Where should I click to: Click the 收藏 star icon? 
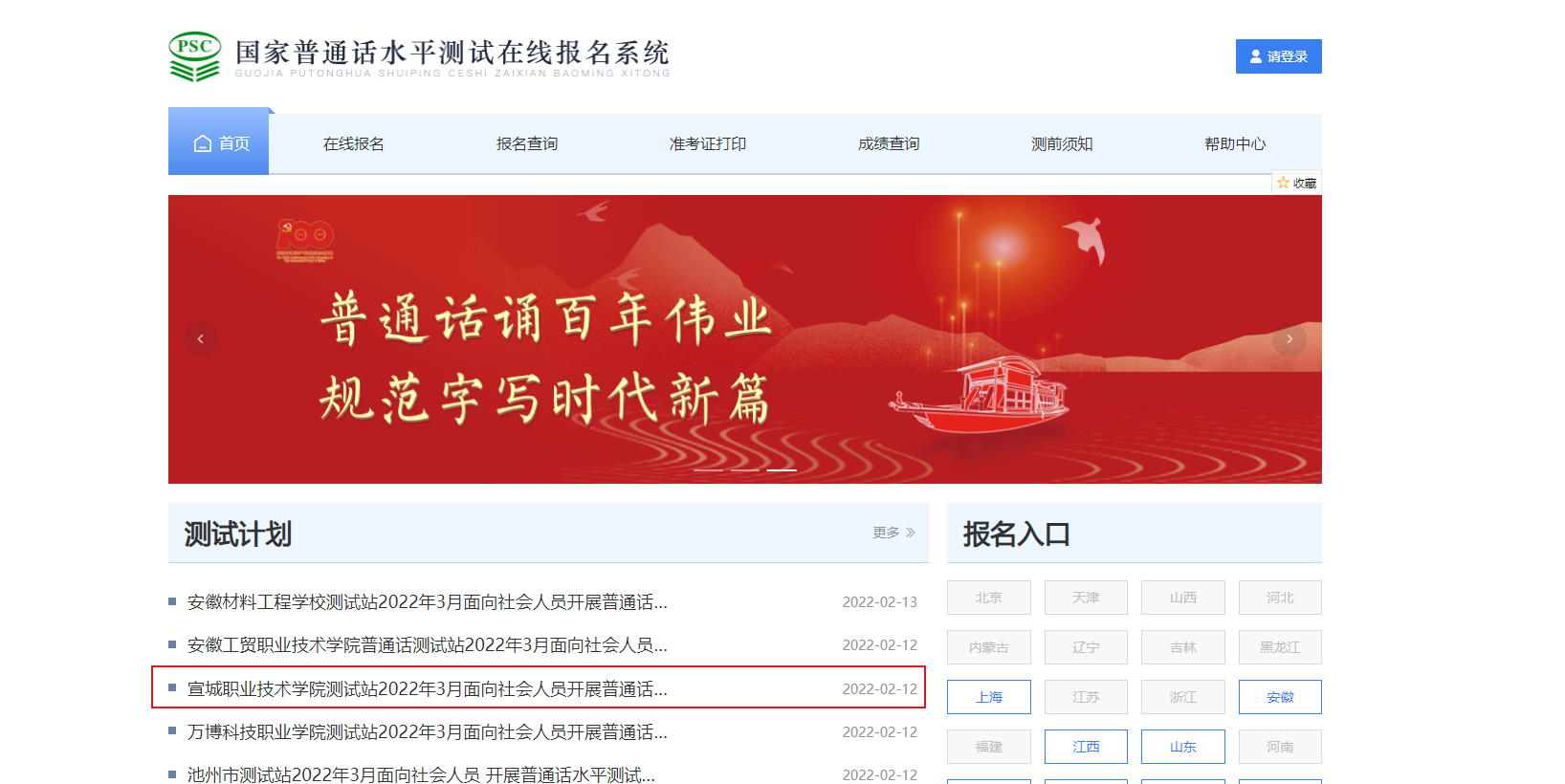tap(1283, 183)
